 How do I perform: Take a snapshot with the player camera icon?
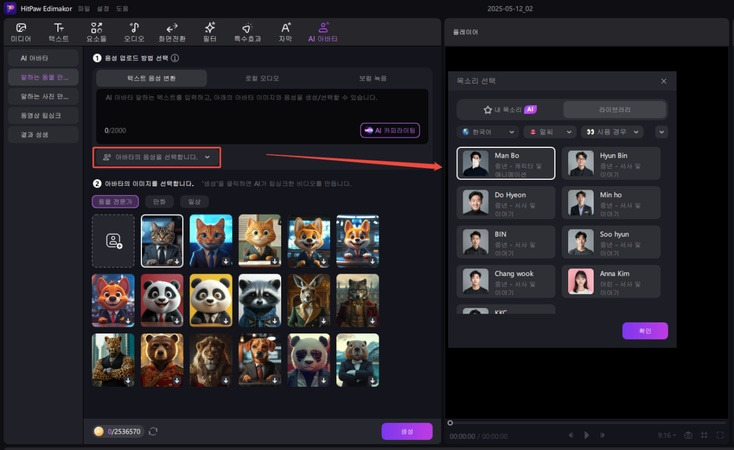[688, 435]
